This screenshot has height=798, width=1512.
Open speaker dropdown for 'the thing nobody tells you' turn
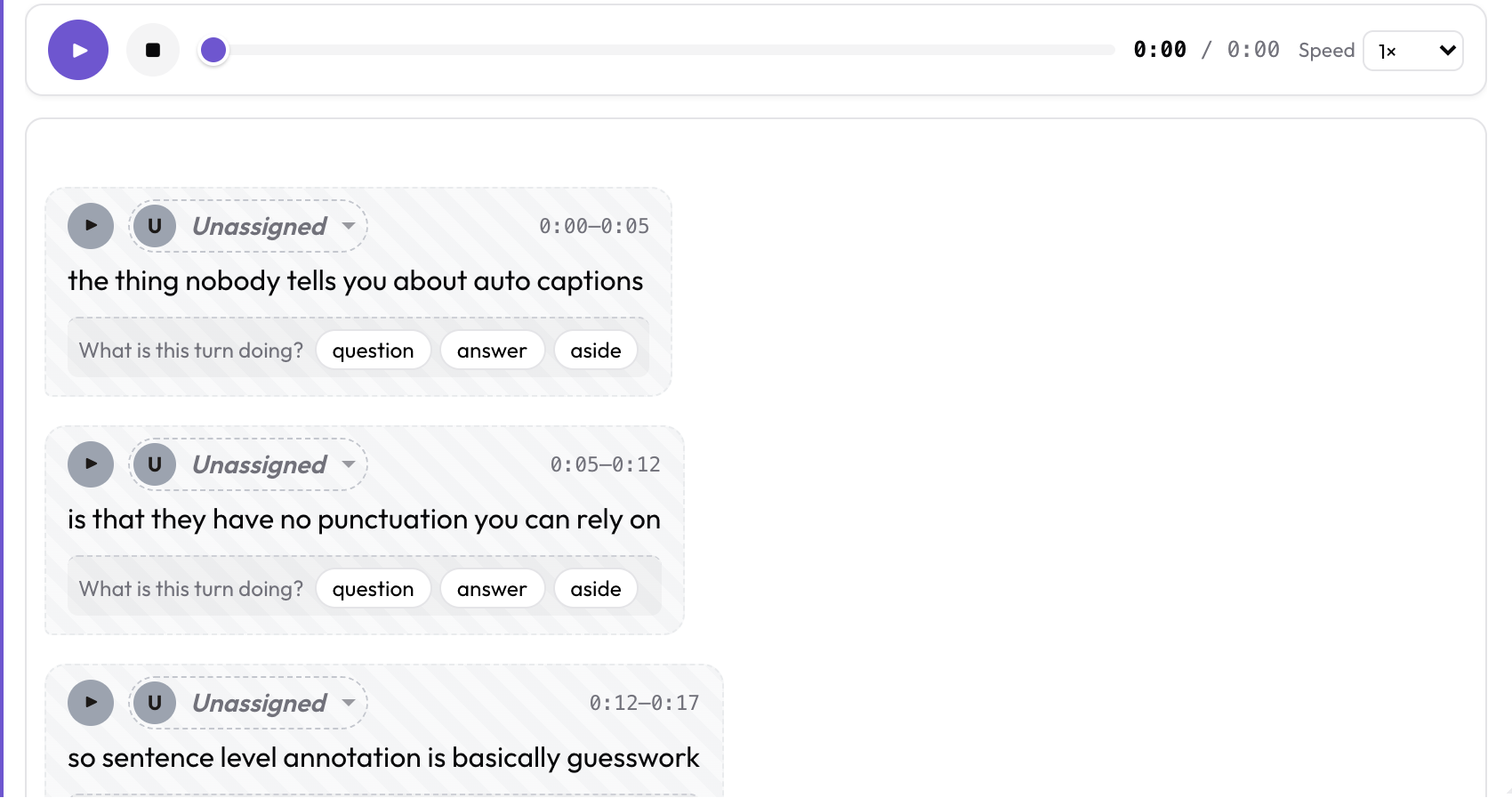[x=249, y=226]
